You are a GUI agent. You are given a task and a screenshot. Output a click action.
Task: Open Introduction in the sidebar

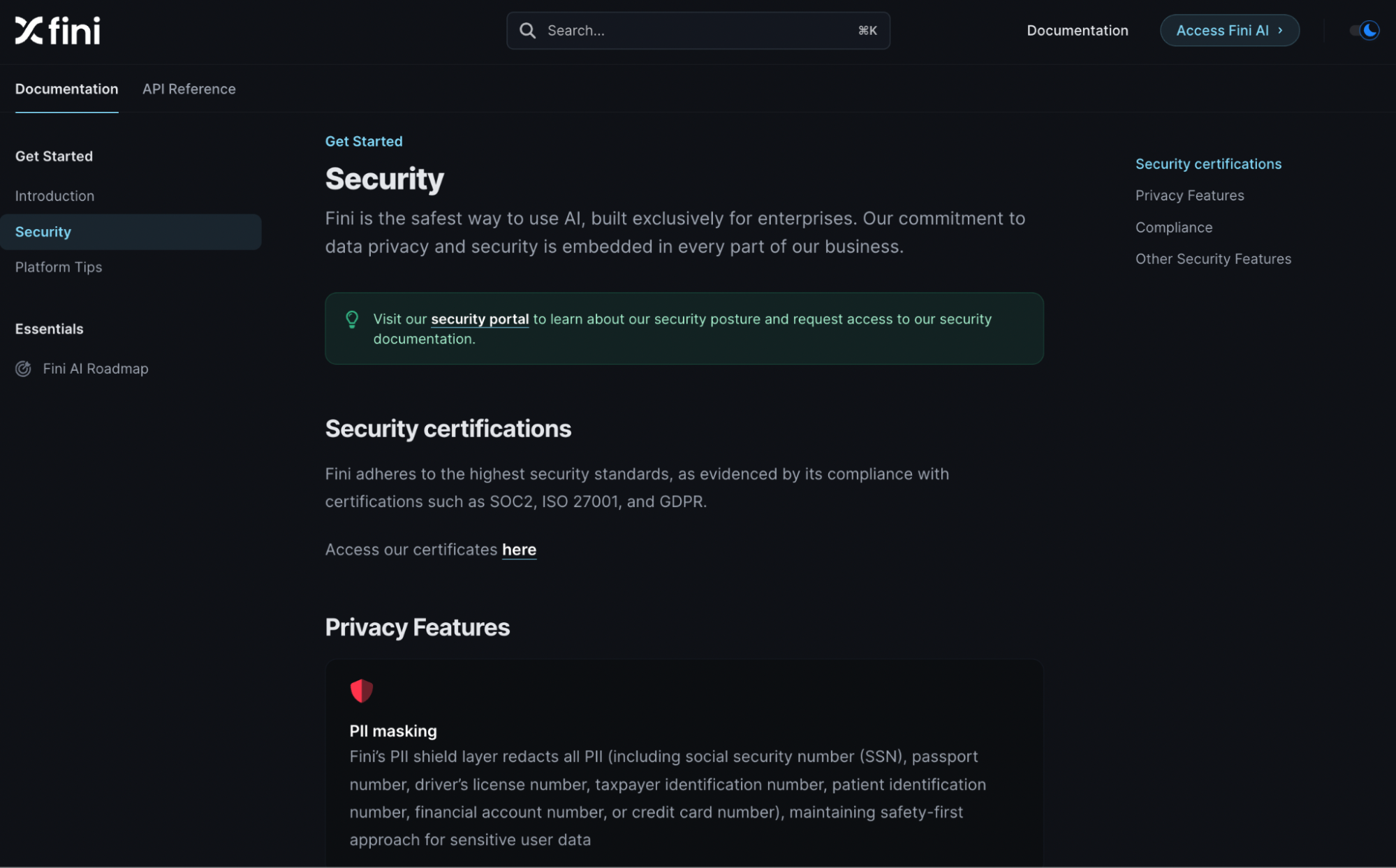[54, 196]
